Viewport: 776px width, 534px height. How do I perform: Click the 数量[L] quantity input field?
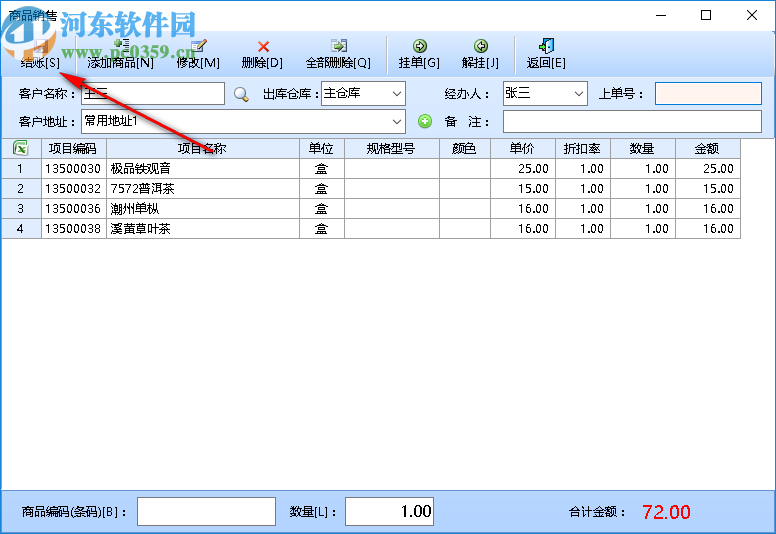click(x=389, y=511)
